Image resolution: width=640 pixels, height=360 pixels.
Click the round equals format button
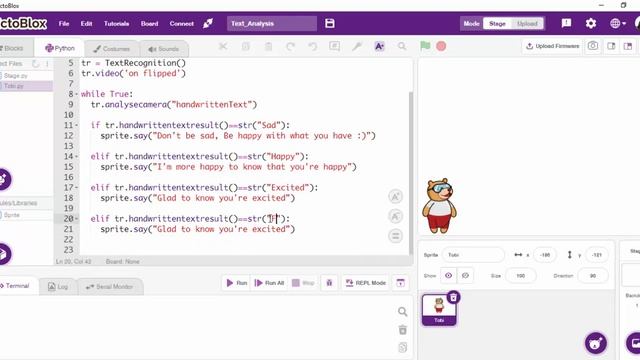(395, 236)
